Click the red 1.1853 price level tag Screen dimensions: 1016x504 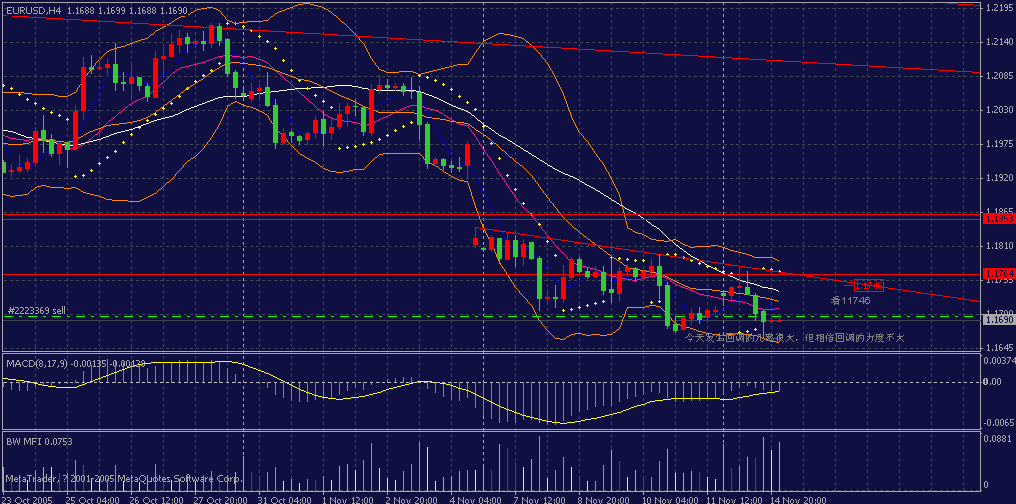pyautogui.click(x=999, y=220)
